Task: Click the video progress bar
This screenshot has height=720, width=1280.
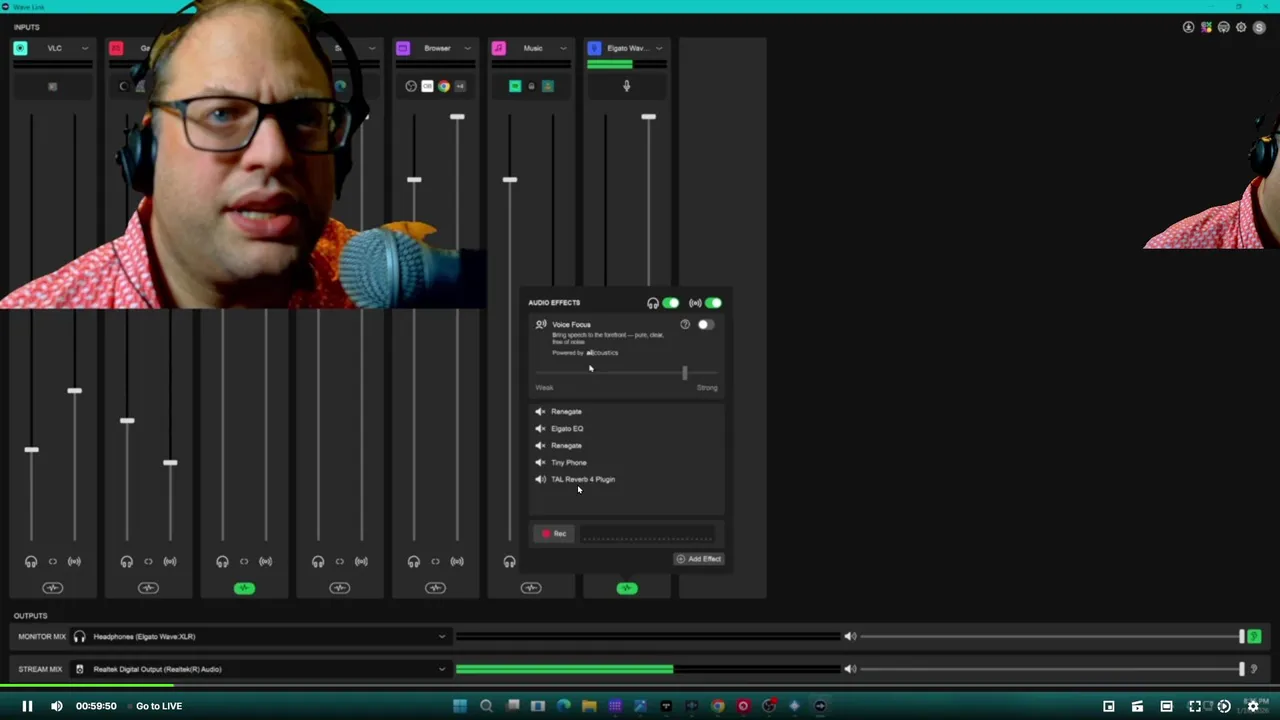Action: click(640, 686)
